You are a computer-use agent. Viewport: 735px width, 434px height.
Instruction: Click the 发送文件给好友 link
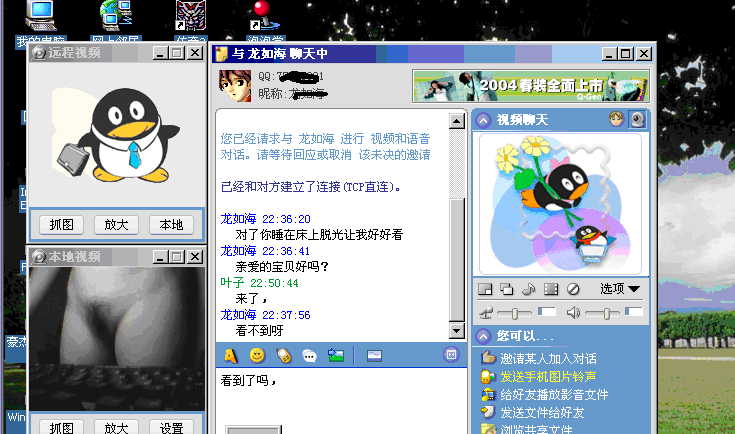(x=542, y=412)
